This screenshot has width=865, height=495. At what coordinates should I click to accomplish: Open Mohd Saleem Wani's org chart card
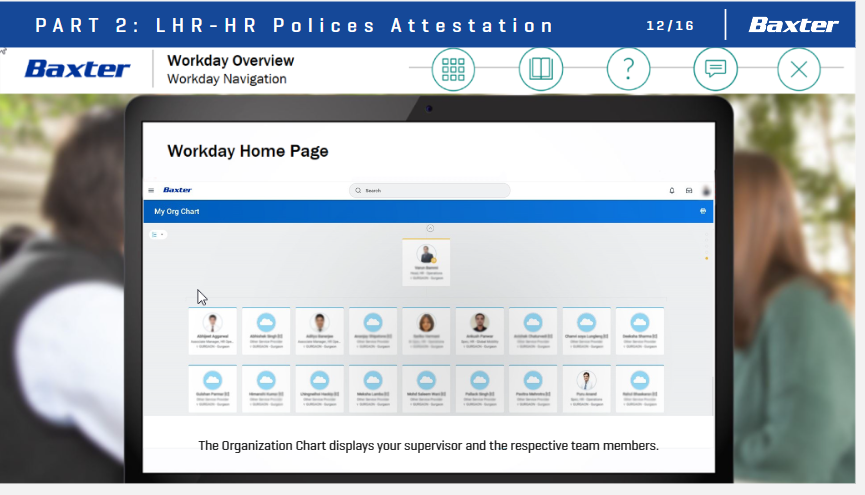pyautogui.click(x=426, y=389)
